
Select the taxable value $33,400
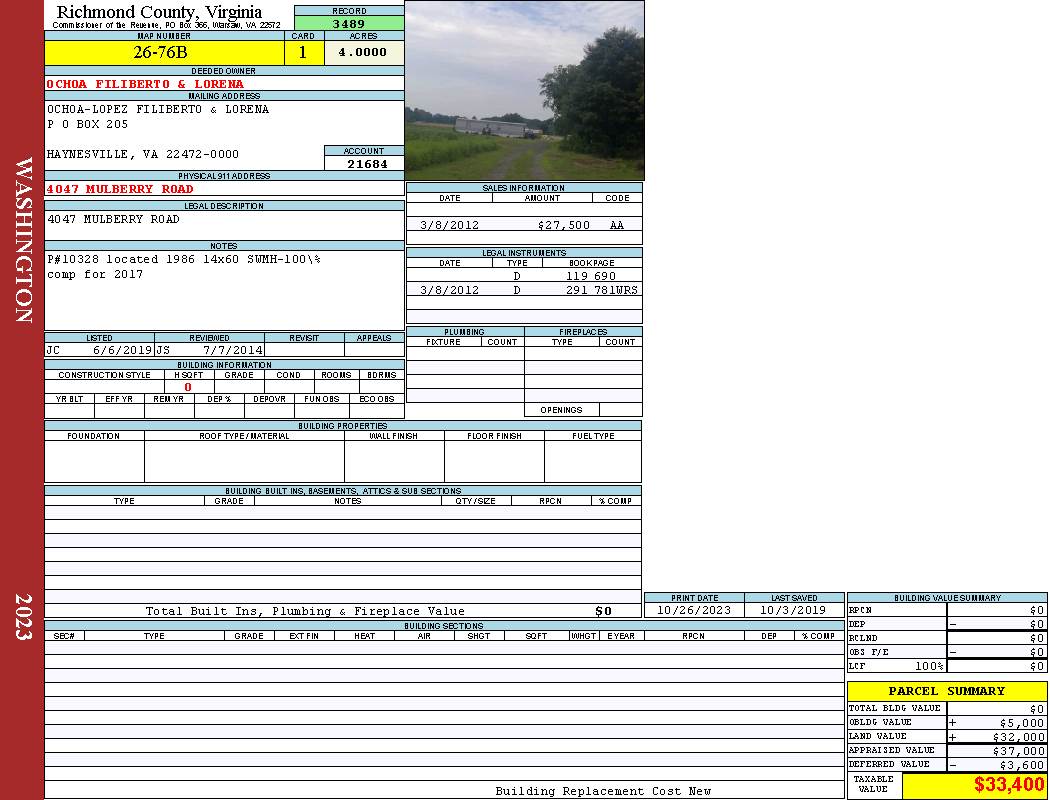coord(1008,785)
